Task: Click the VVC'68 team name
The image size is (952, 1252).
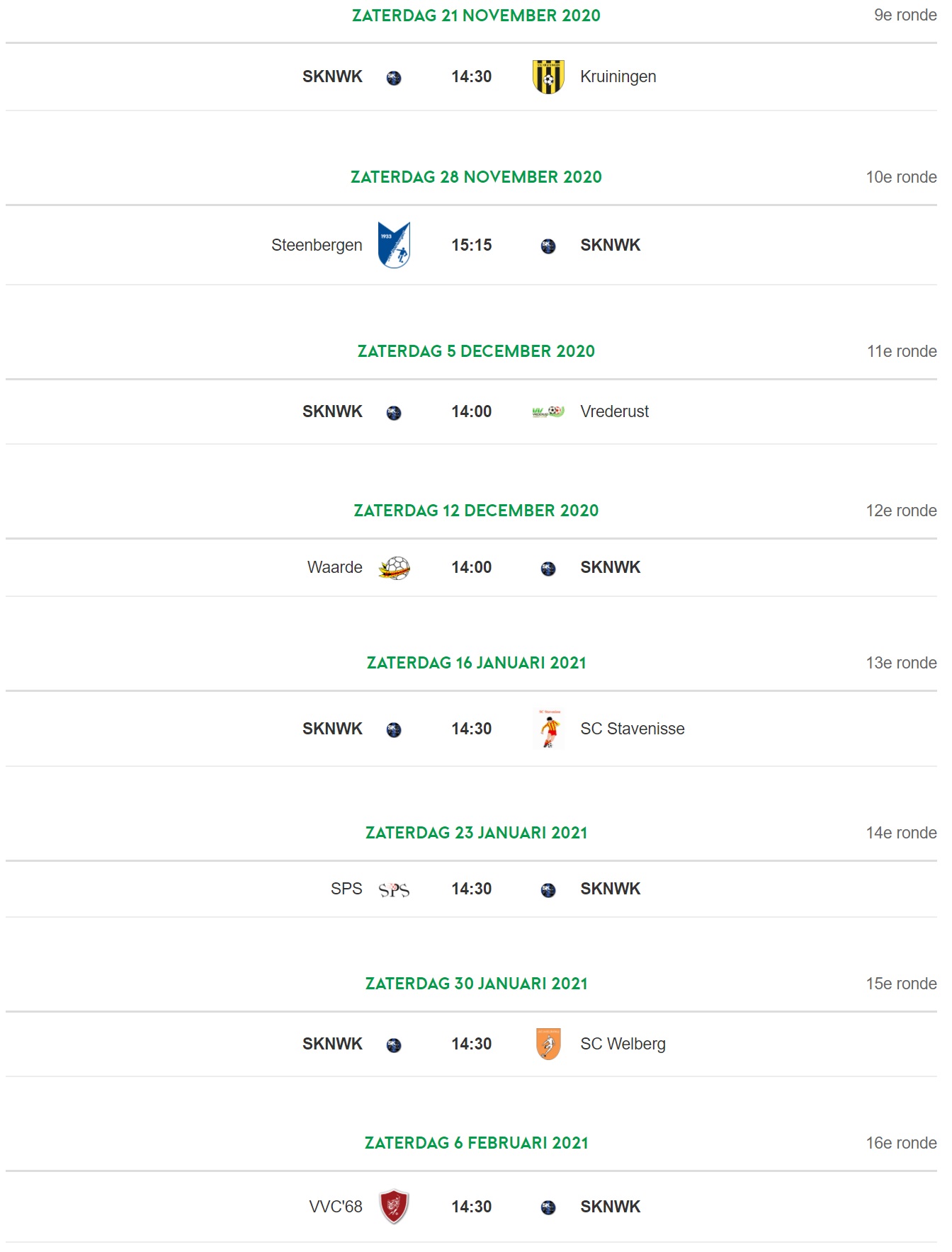Action: pyautogui.click(x=336, y=1207)
